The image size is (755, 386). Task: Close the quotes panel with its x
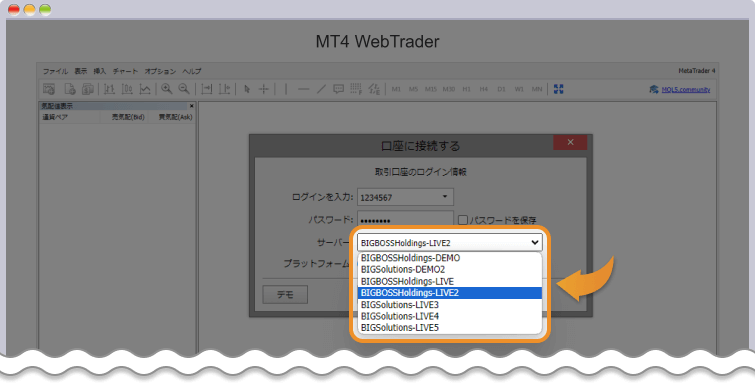coord(192,106)
